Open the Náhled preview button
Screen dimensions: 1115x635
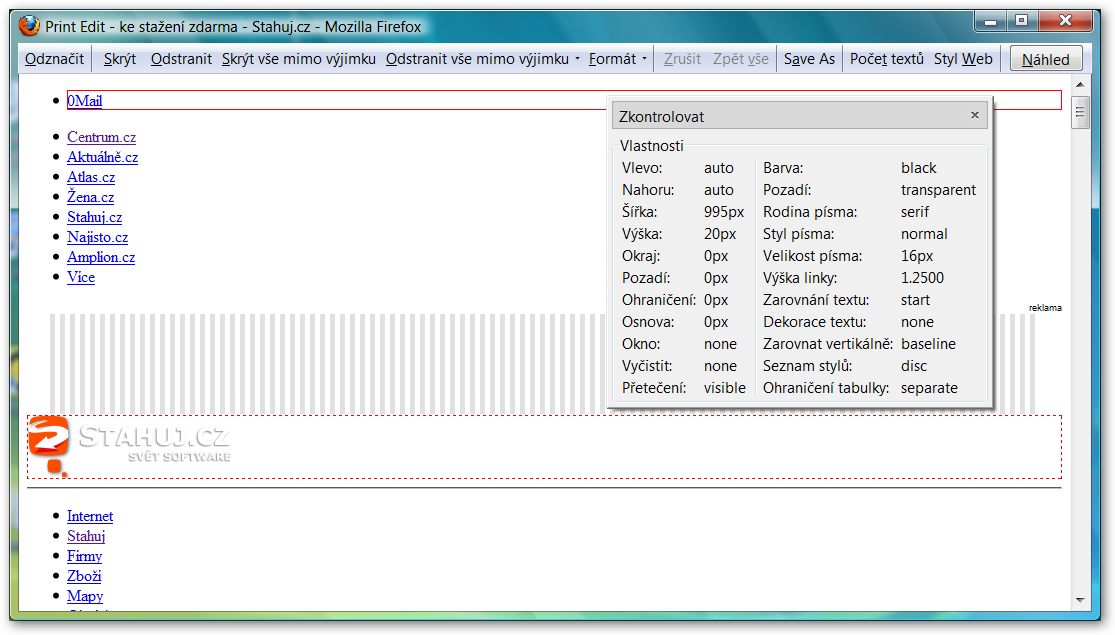pos(1045,60)
